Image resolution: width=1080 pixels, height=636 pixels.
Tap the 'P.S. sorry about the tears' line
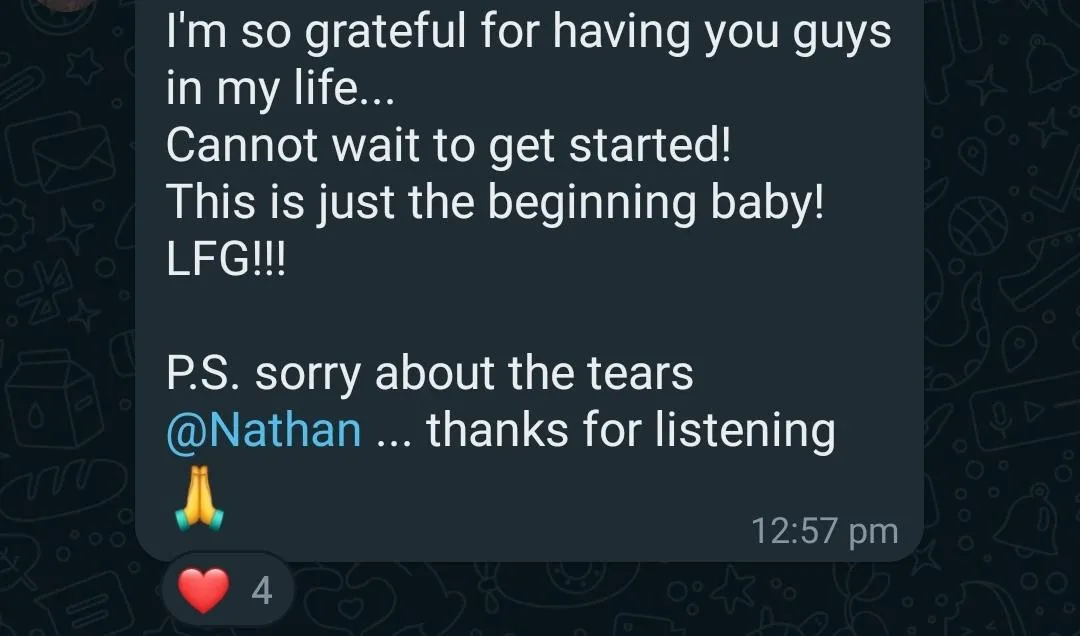[430, 373]
